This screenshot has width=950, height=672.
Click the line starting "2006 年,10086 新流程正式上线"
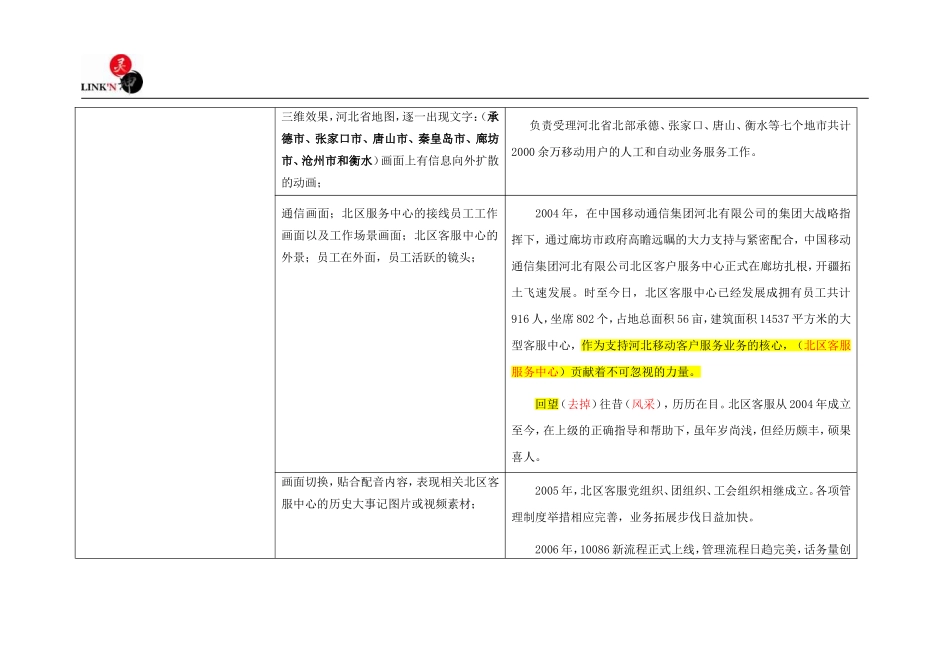pyautogui.click(x=693, y=550)
